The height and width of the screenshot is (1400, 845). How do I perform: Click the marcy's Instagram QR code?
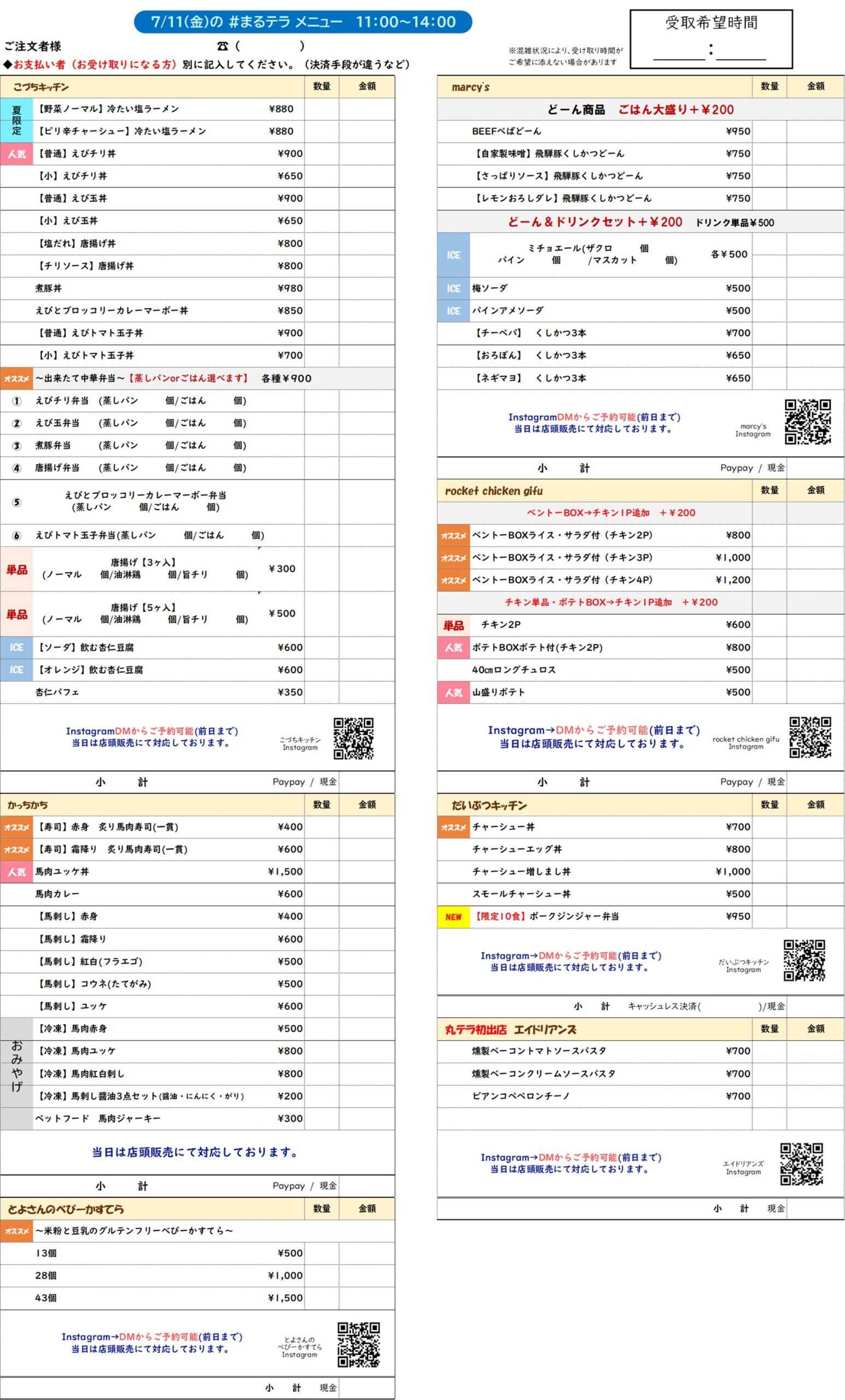[807, 421]
